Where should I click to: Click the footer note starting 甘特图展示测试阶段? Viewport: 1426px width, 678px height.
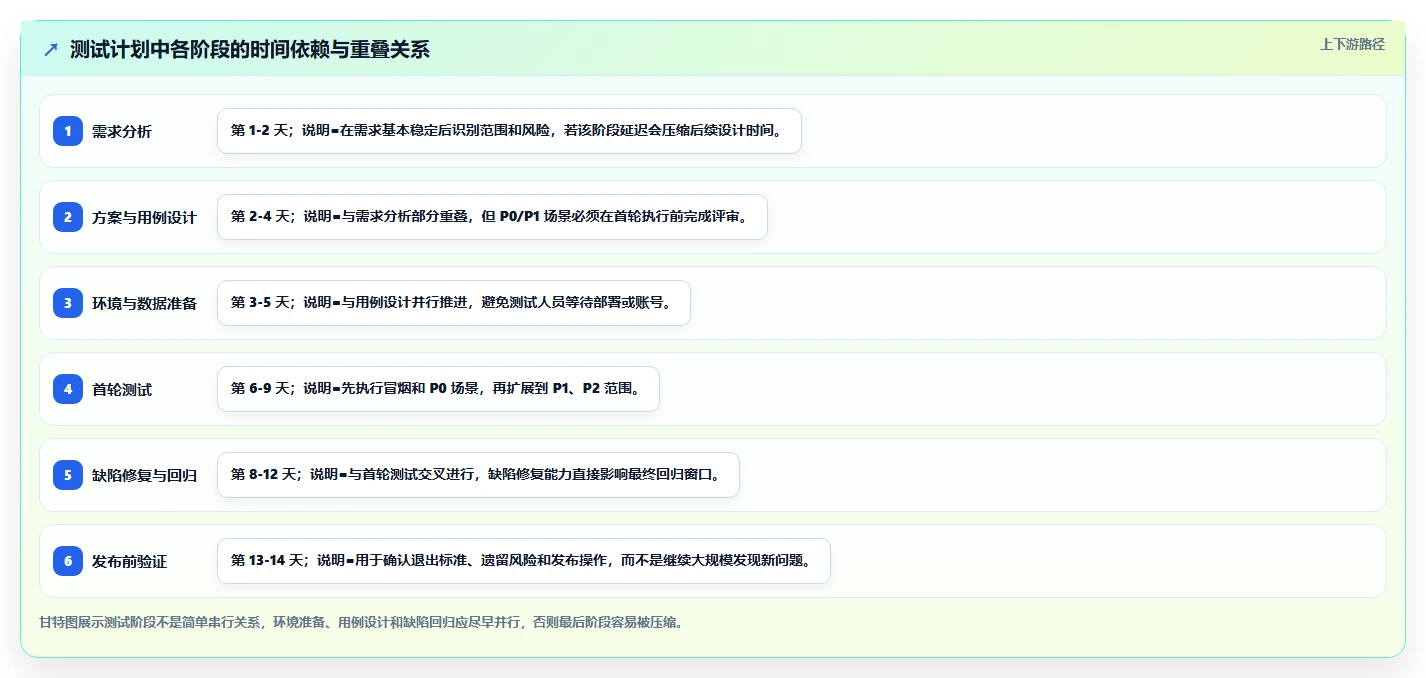[361, 622]
